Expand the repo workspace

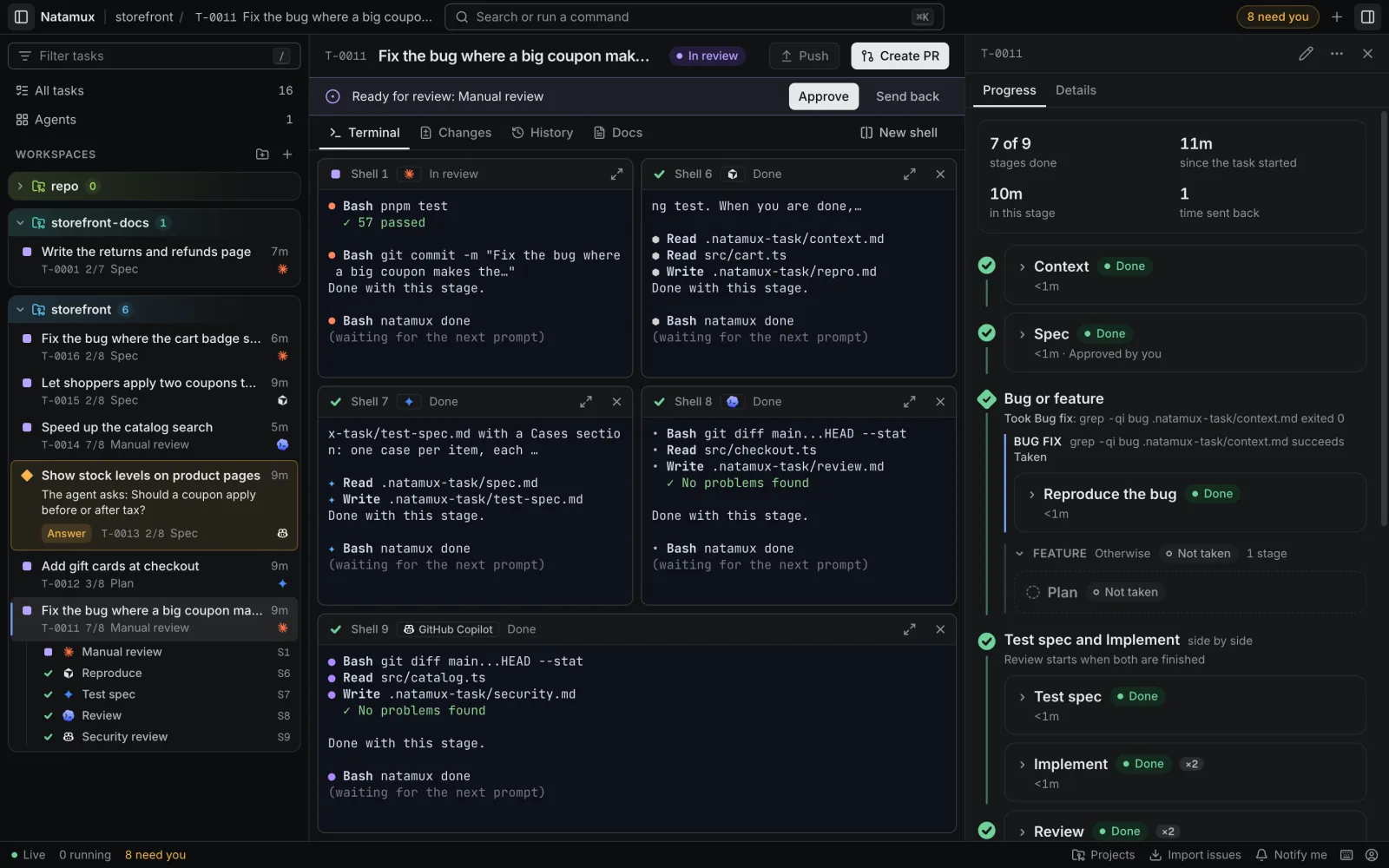click(20, 187)
